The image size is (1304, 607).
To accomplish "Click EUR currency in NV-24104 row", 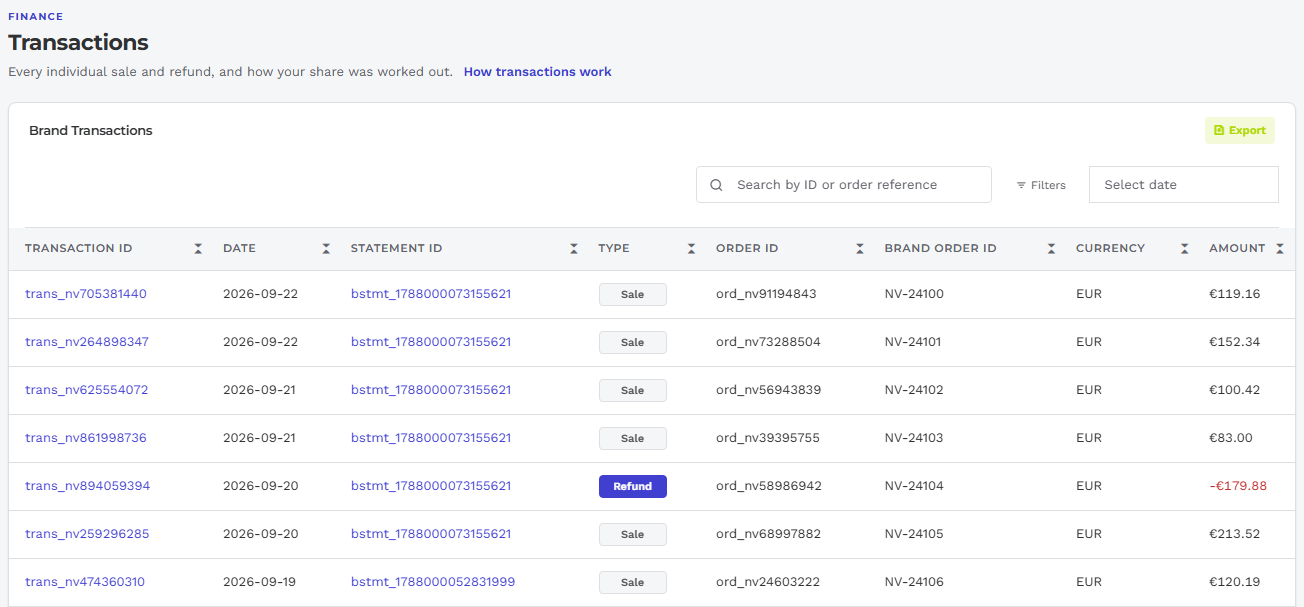I will tap(1089, 486).
